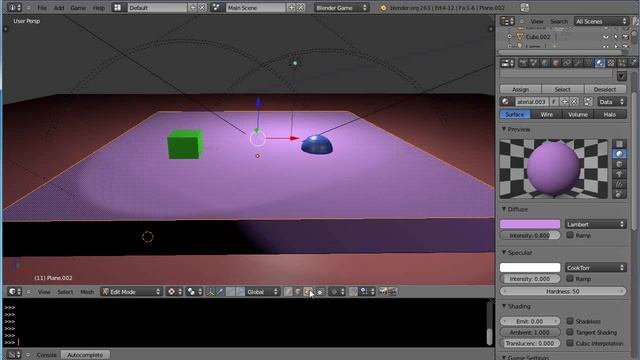Open the Object properties tab icon
The height and width of the screenshot is (360, 640).
[556, 63]
